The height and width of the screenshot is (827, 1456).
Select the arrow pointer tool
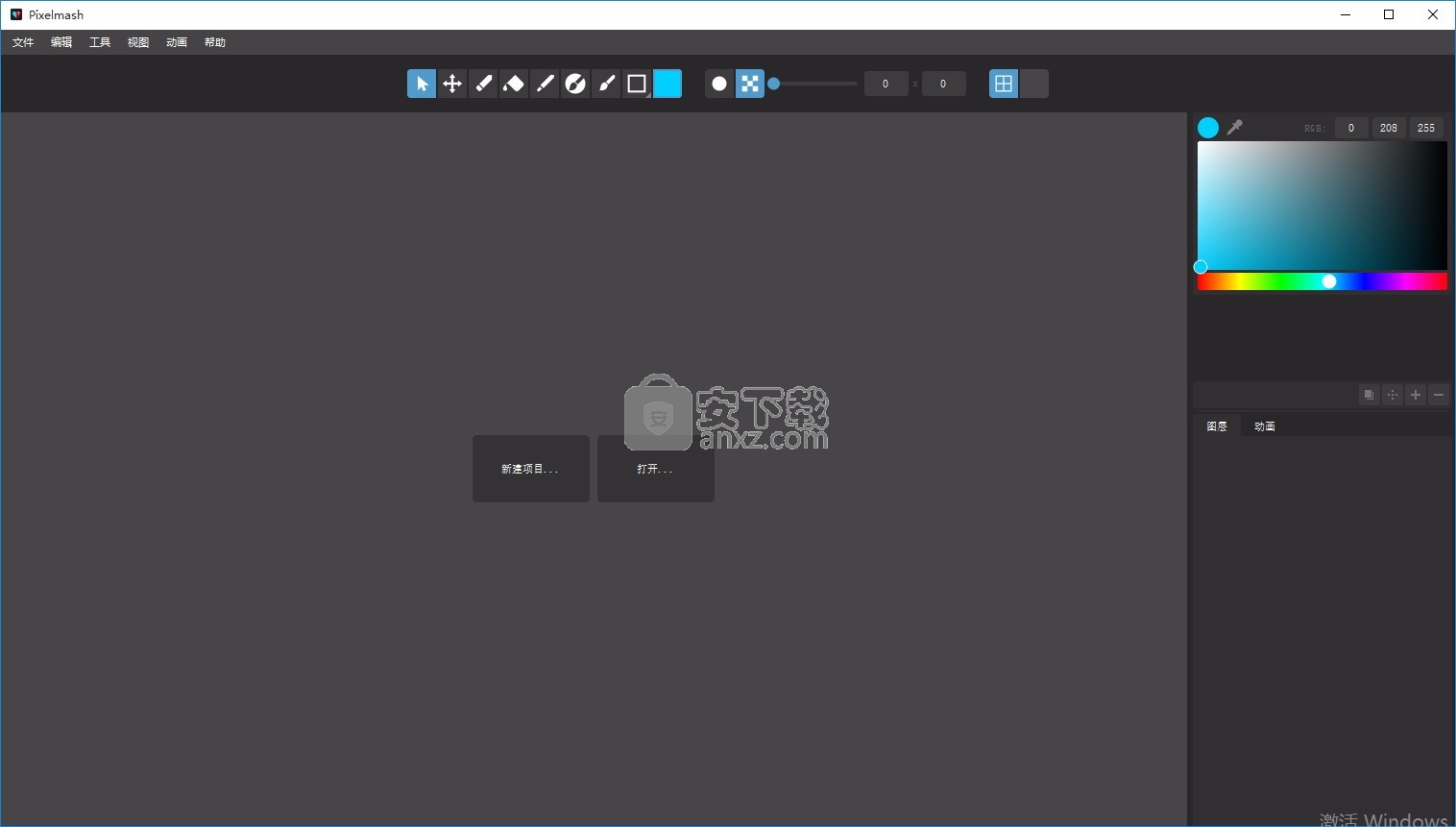coord(422,84)
